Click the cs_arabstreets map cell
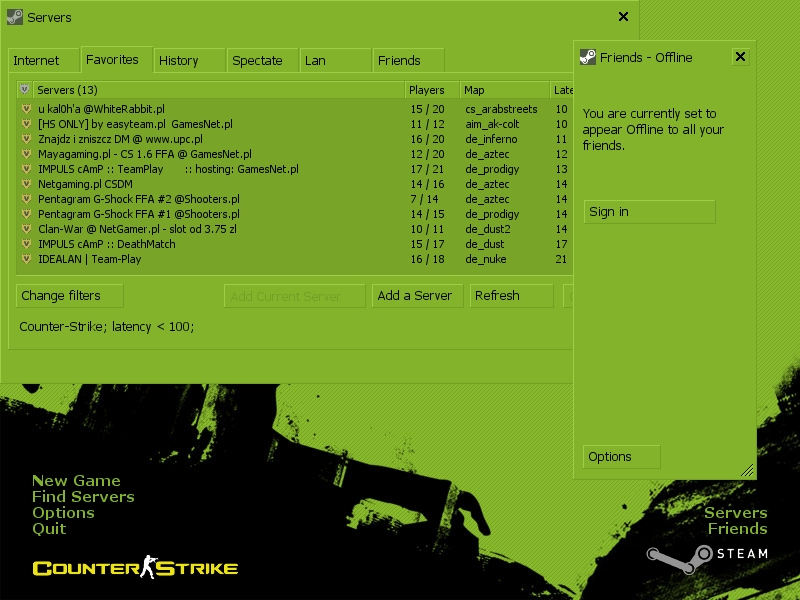 (x=501, y=109)
